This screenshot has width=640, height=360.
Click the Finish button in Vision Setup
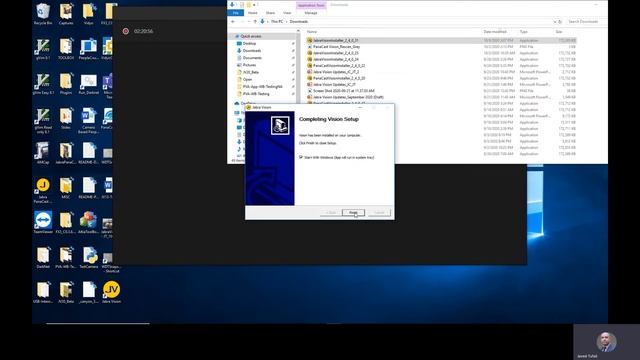coord(353,213)
